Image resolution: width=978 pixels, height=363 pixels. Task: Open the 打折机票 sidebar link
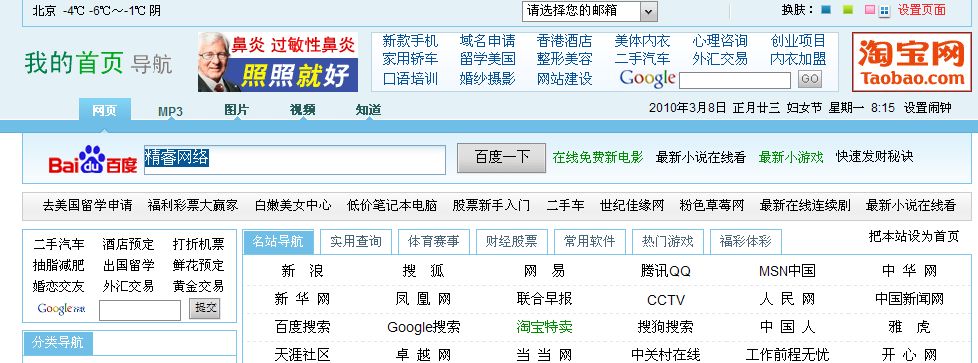tap(198, 244)
